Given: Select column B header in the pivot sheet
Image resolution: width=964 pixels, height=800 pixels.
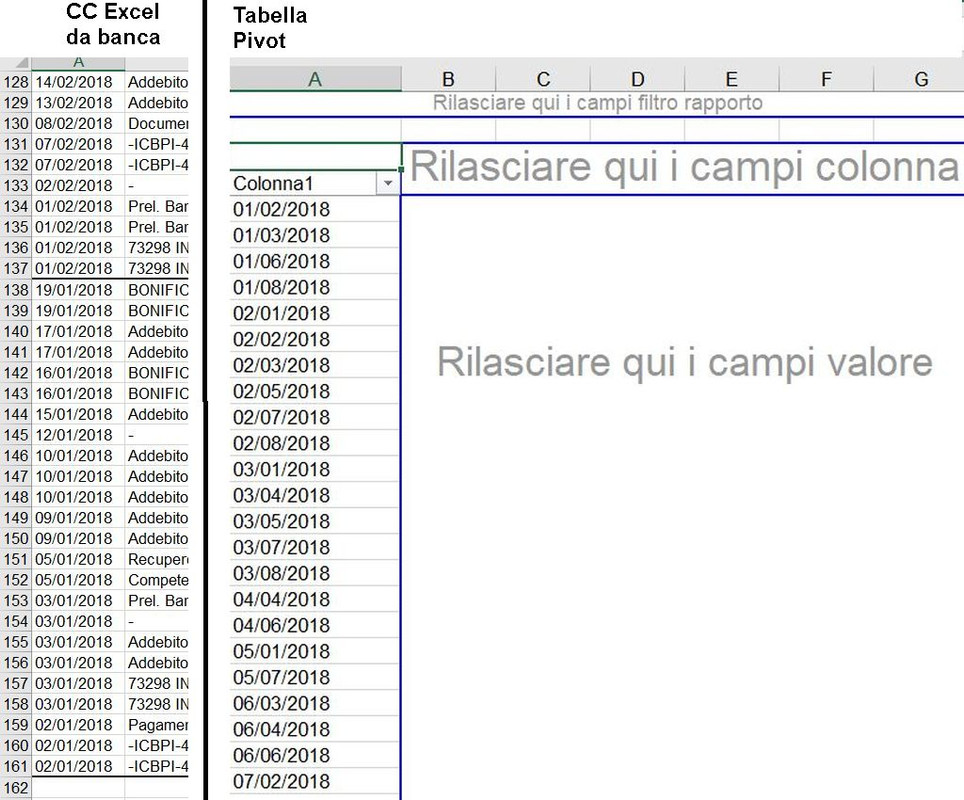Looking at the screenshot, I should tap(448, 79).
